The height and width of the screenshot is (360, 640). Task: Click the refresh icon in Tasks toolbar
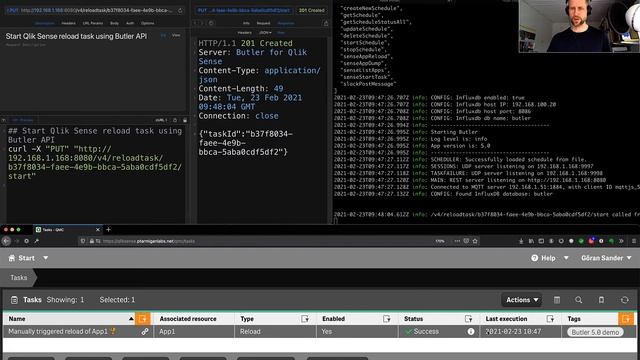point(624,300)
